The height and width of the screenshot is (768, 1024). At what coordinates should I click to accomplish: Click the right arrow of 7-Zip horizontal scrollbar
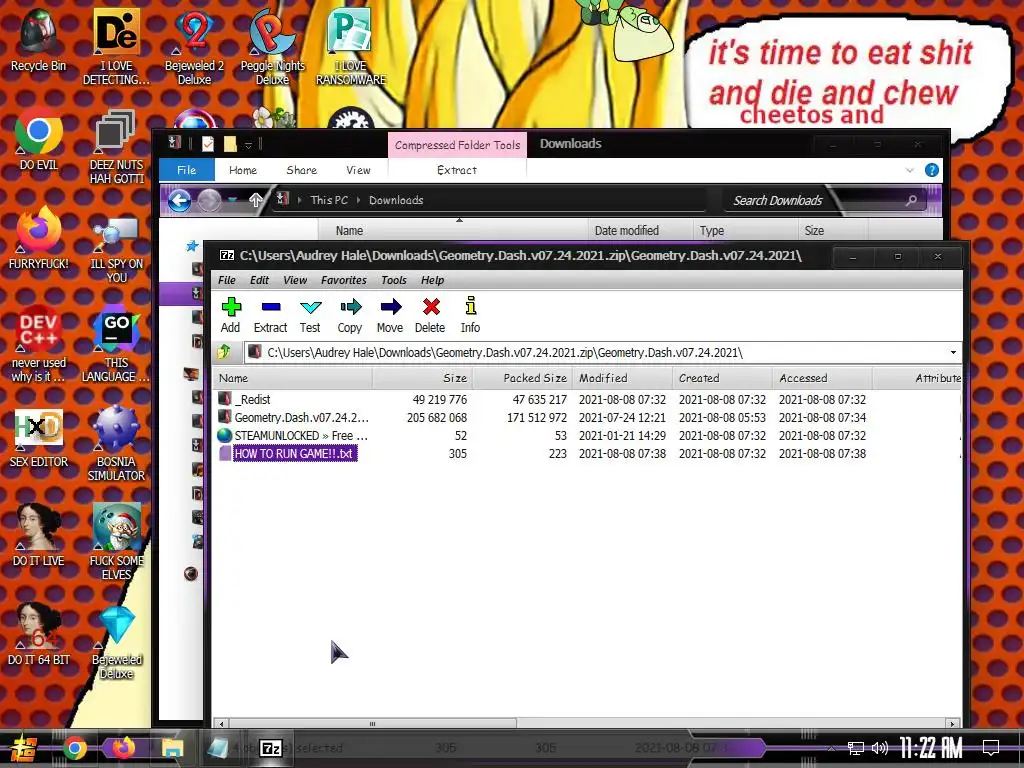pos(953,724)
